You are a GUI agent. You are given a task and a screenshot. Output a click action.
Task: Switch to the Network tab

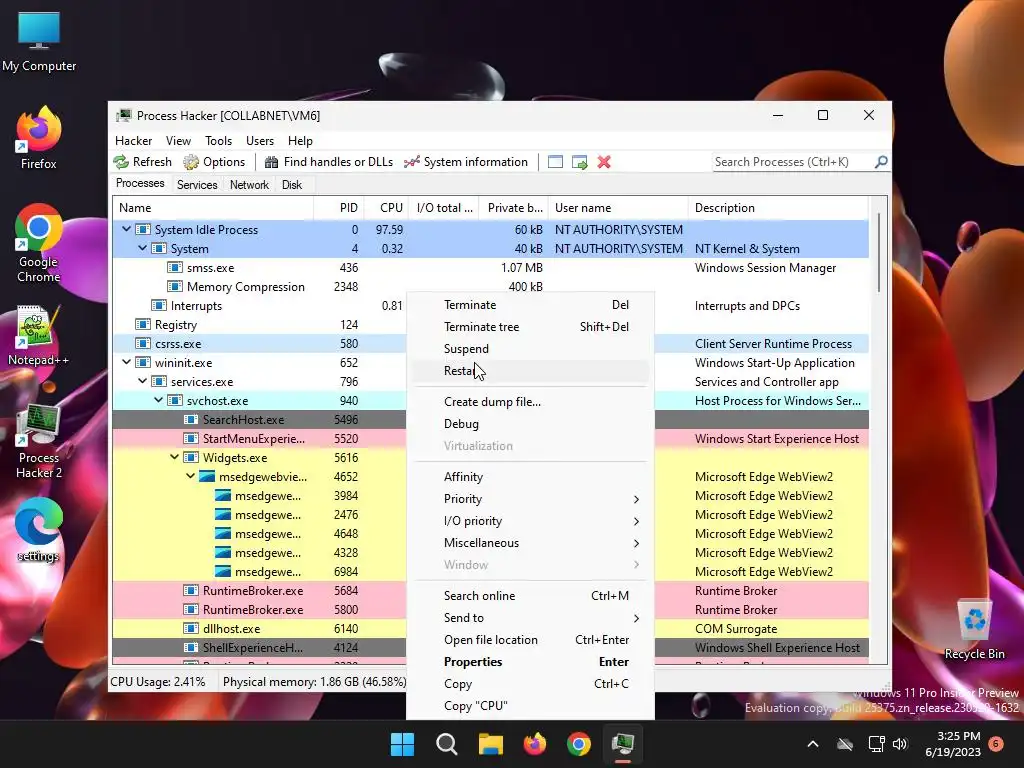pyautogui.click(x=249, y=185)
